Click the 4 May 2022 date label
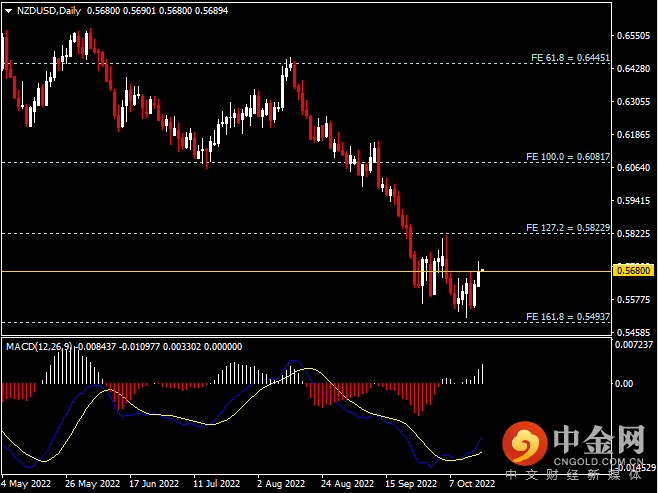This screenshot has height=493, width=659. pyautogui.click(x=26, y=484)
